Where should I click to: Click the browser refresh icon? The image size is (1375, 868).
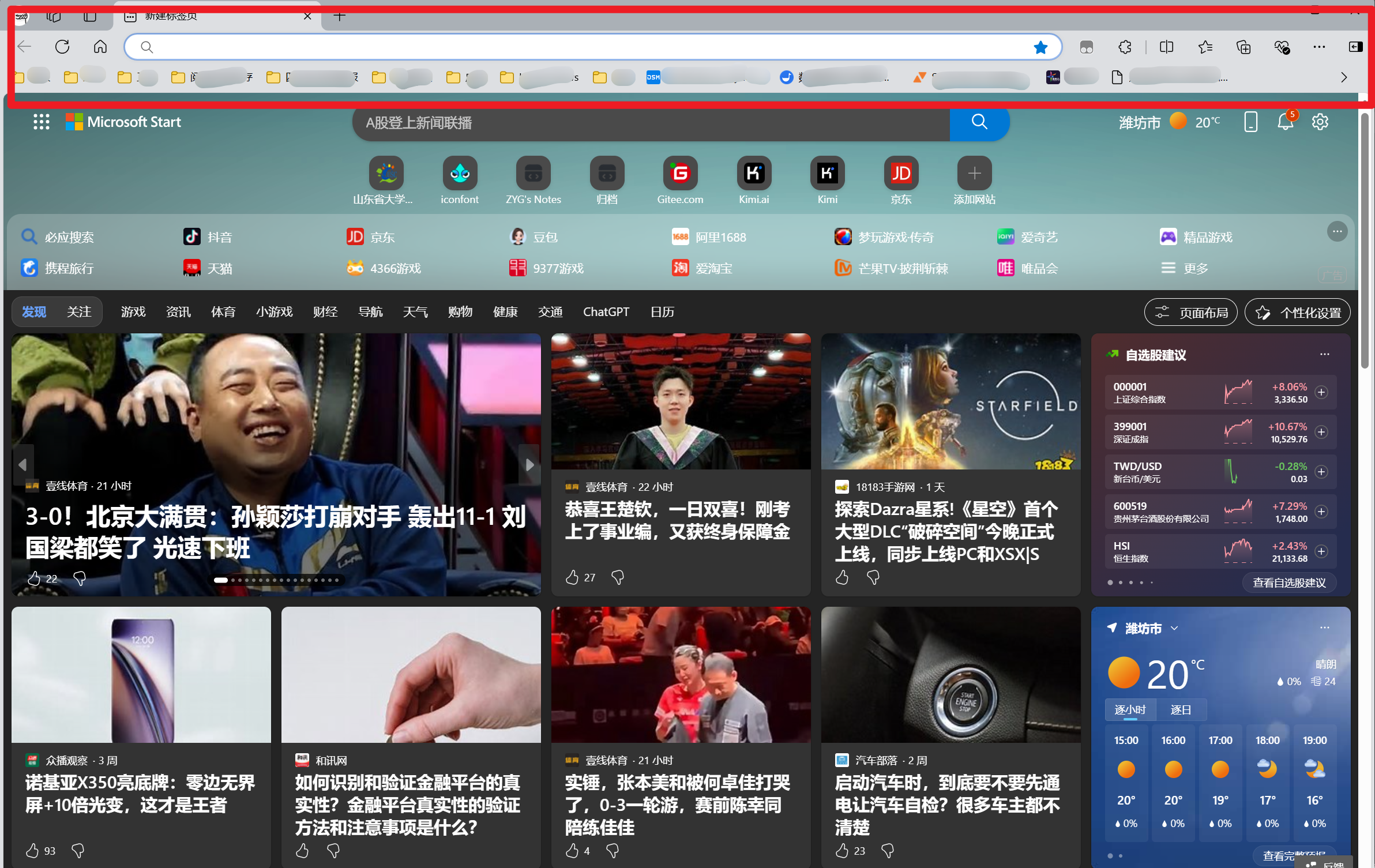[x=62, y=47]
